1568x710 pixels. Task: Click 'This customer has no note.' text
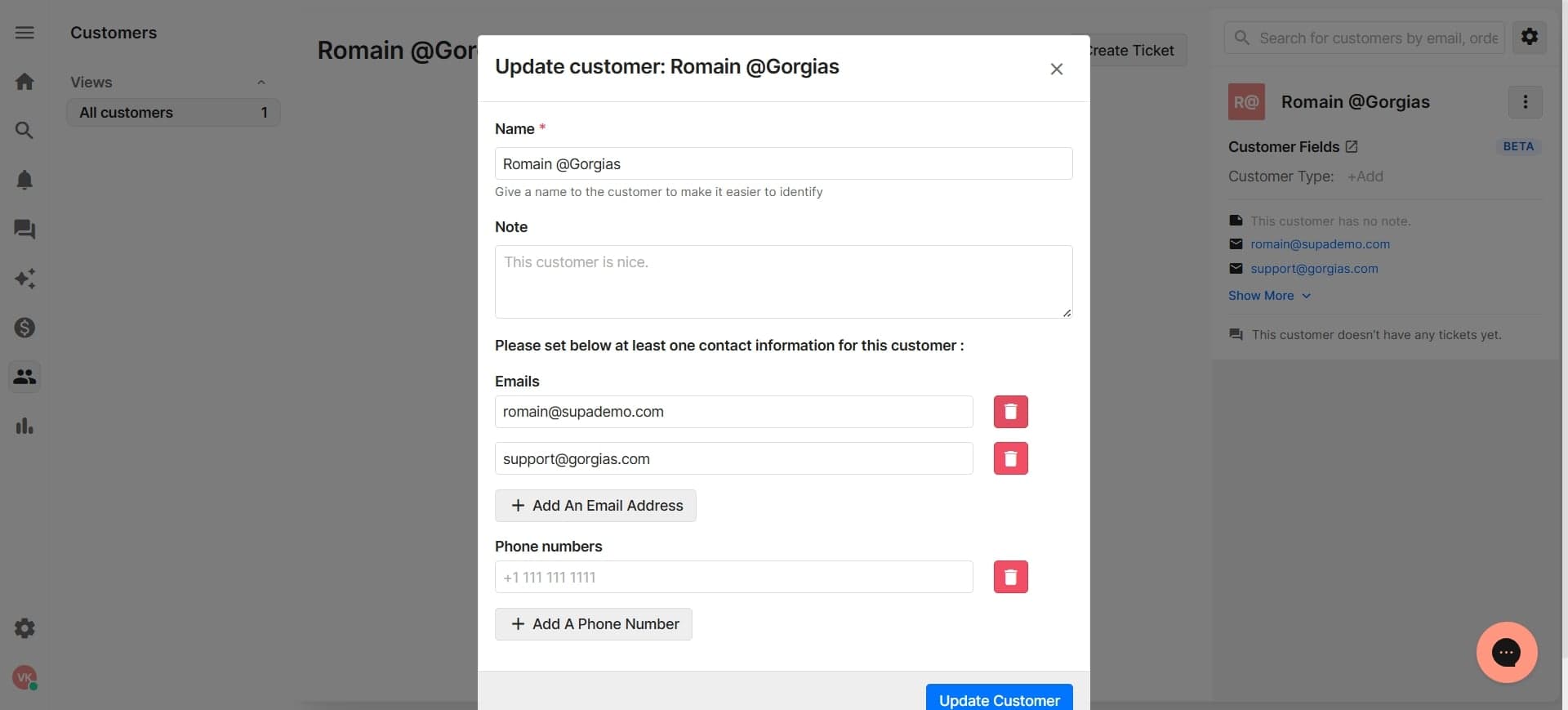pyautogui.click(x=1330, y=221)
